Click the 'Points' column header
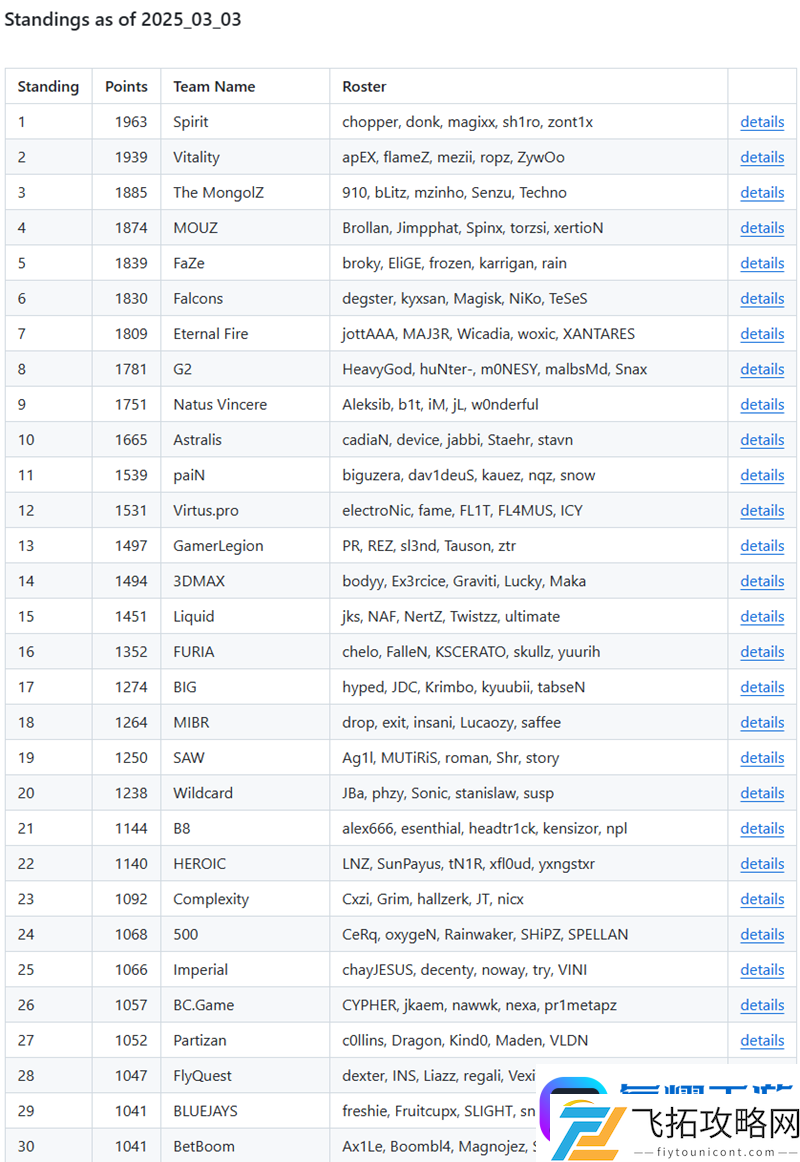The width and height of the screenshot is (800, 1162). point(126,87)
